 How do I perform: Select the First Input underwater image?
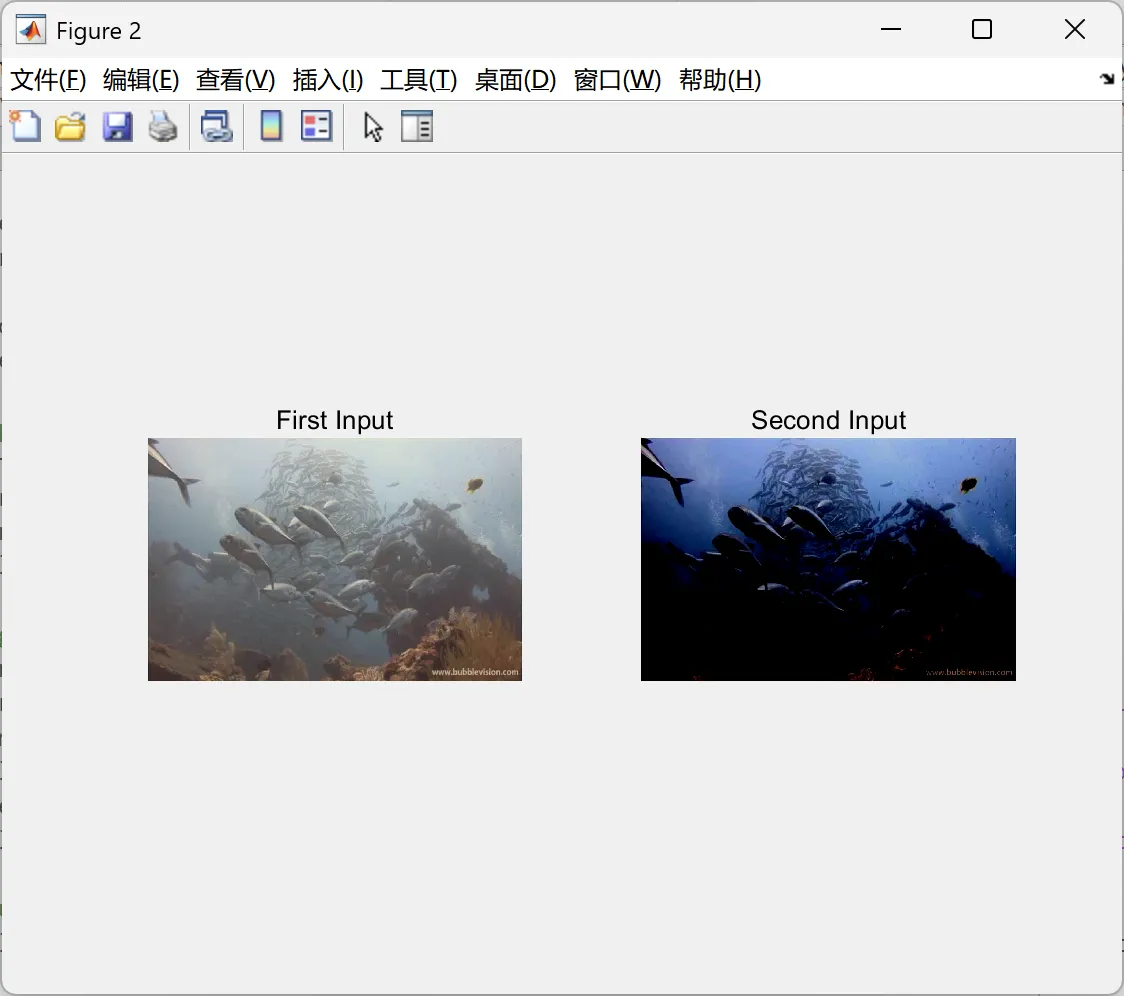point(335,559)
